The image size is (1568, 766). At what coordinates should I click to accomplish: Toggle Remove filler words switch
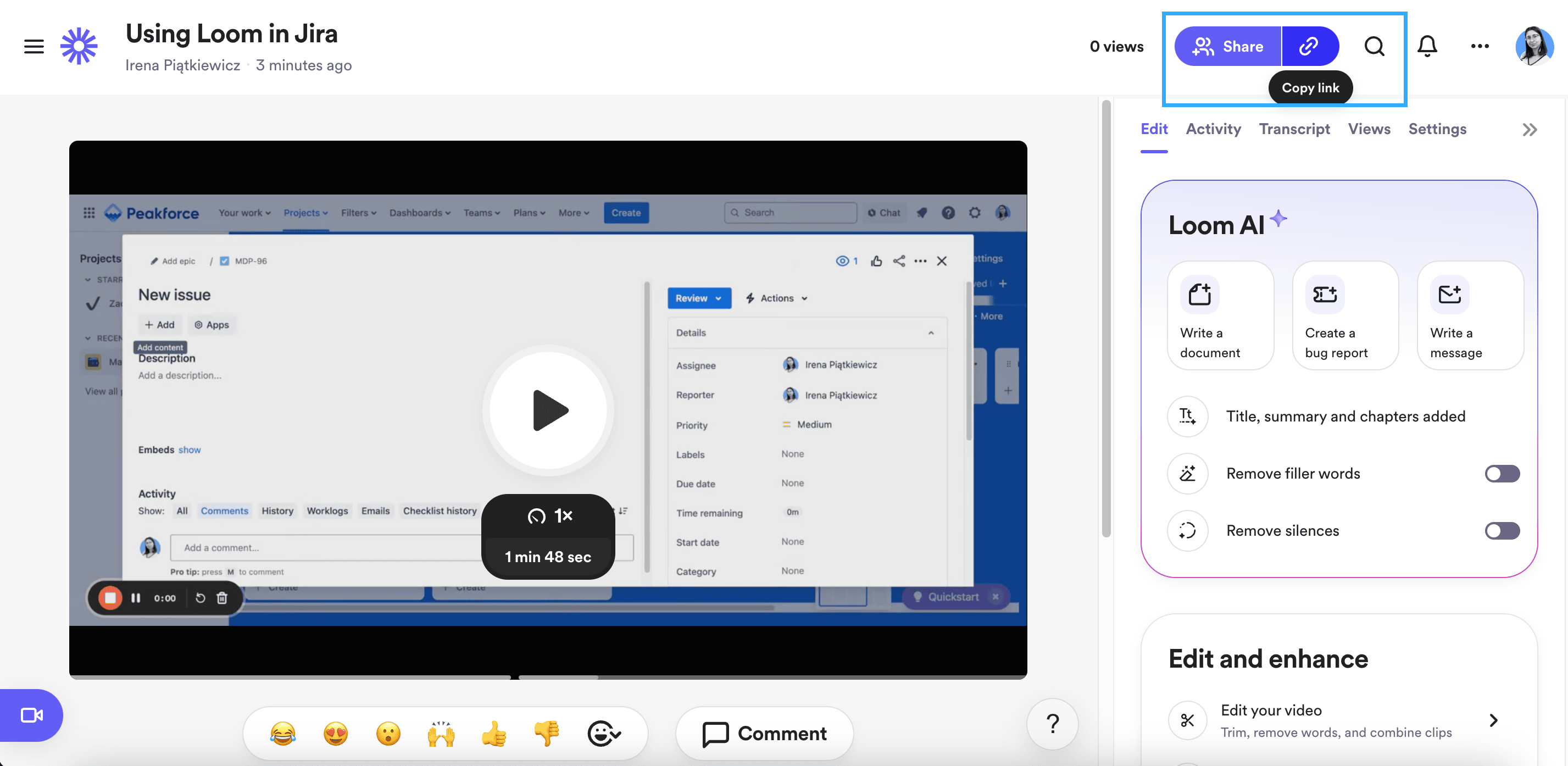(x=1502, y=474)
